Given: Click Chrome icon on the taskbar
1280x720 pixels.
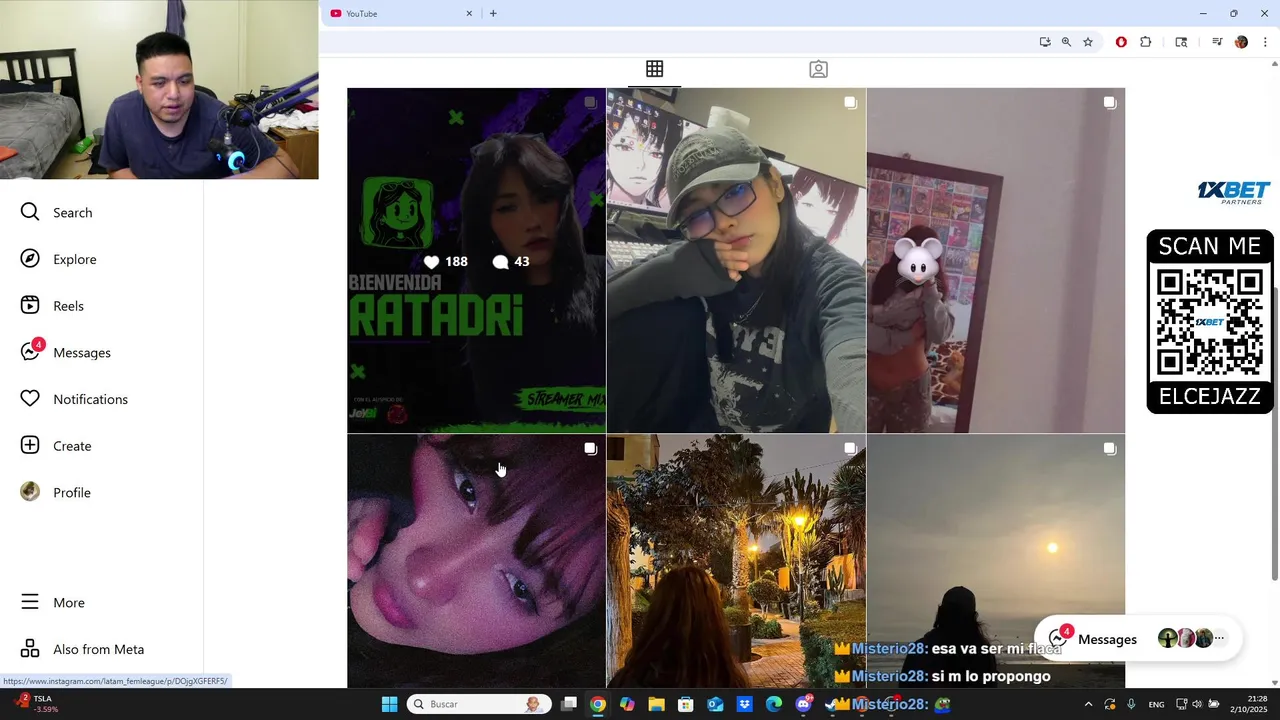Looking at the screenshot, I should (x=597, y=704).
